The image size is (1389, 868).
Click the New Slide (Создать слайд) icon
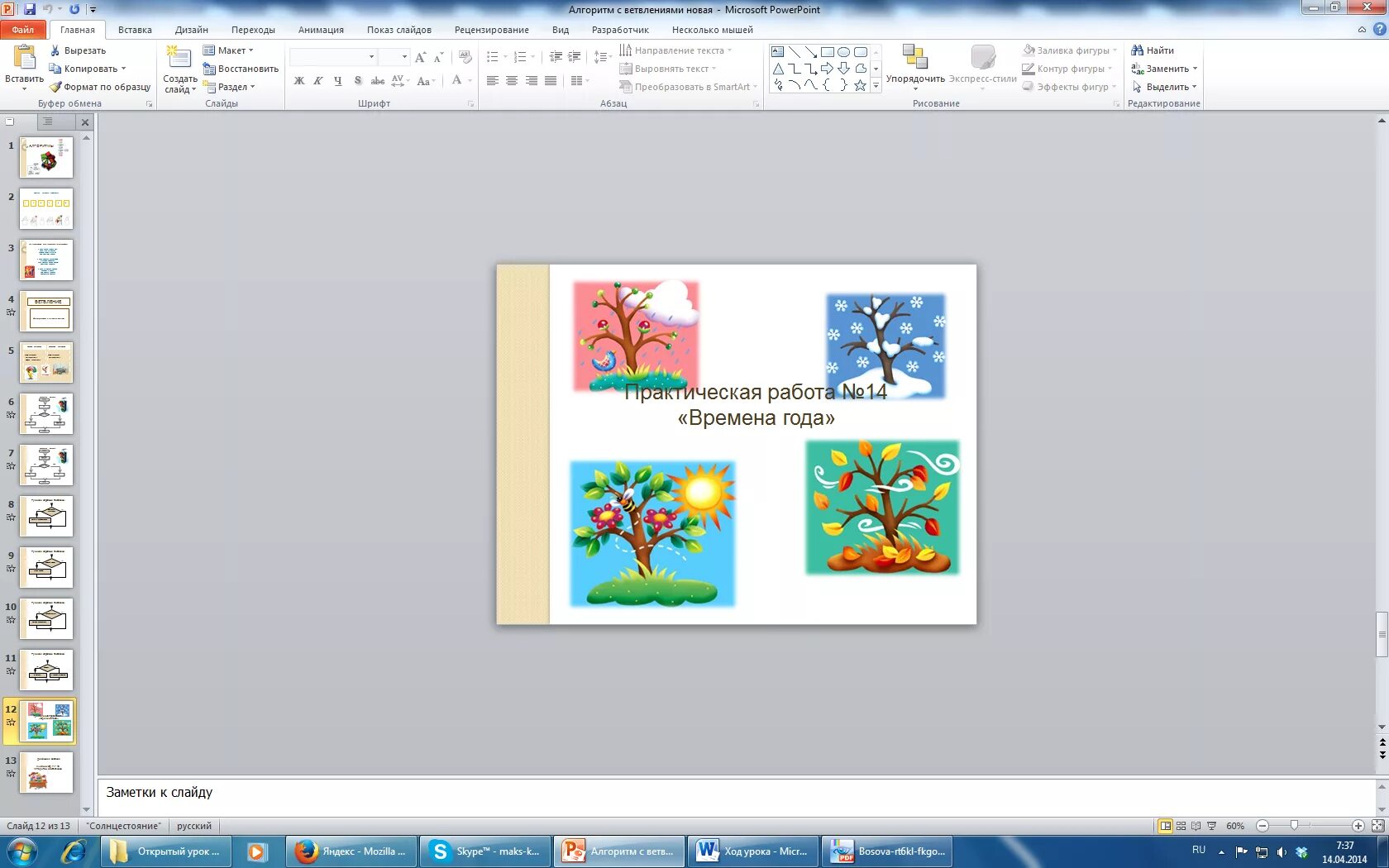point(179,57)
